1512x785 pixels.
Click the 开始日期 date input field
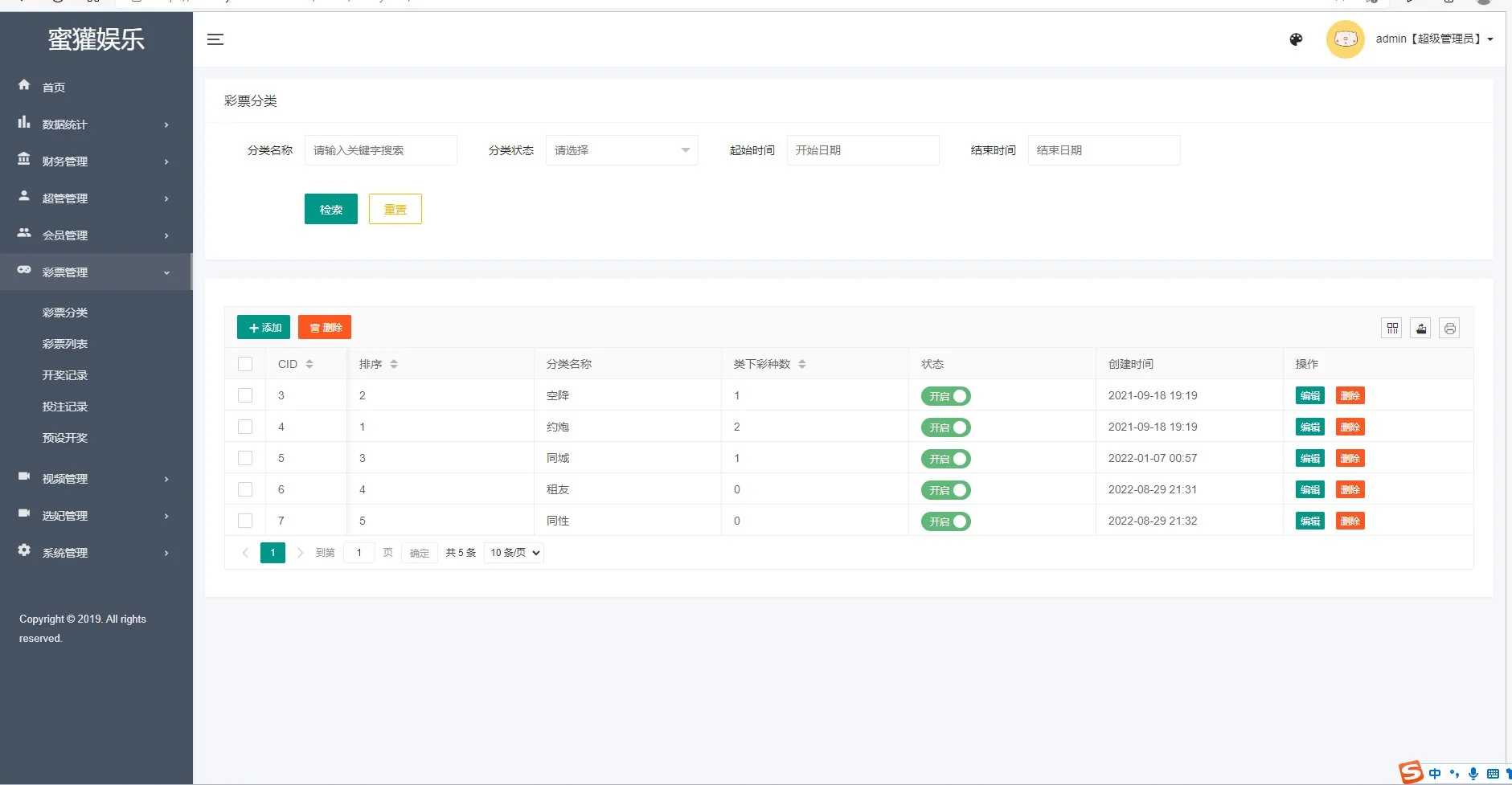click(x=863, y=150)
